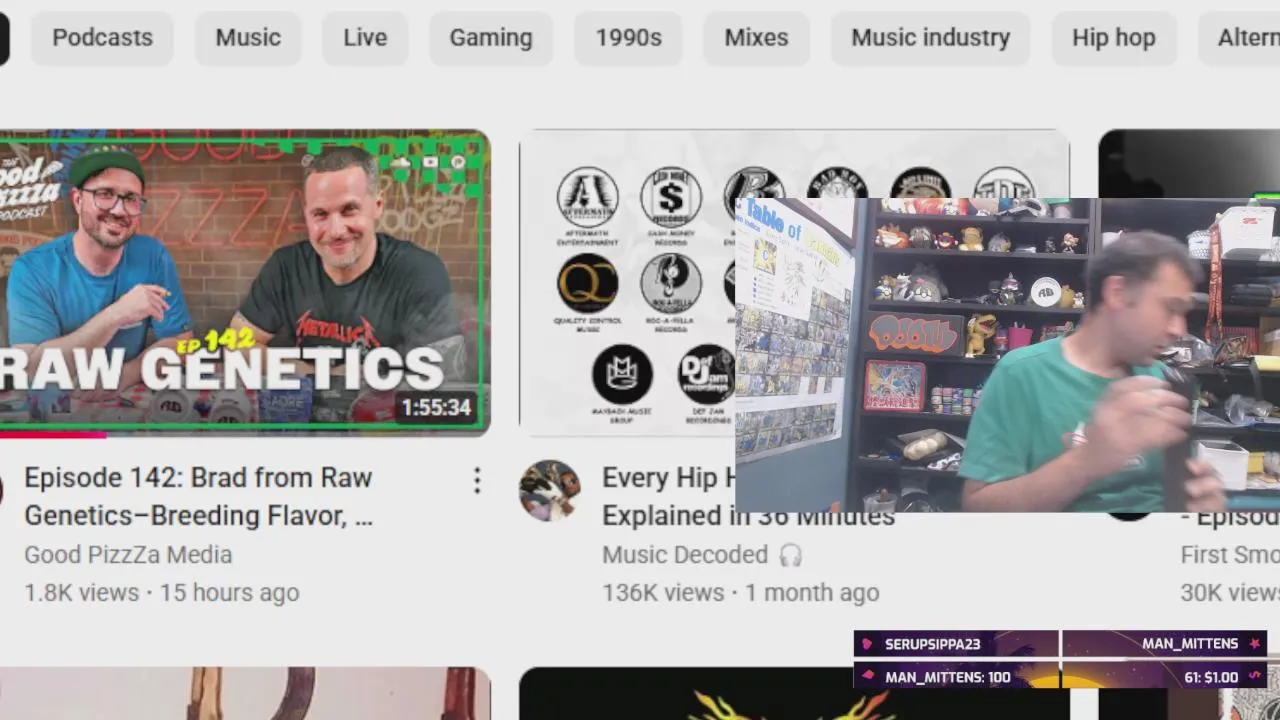Screen dimensions: 1280x720
Task: Visit the Music Decoded channel link
Action: coord(685,554)
